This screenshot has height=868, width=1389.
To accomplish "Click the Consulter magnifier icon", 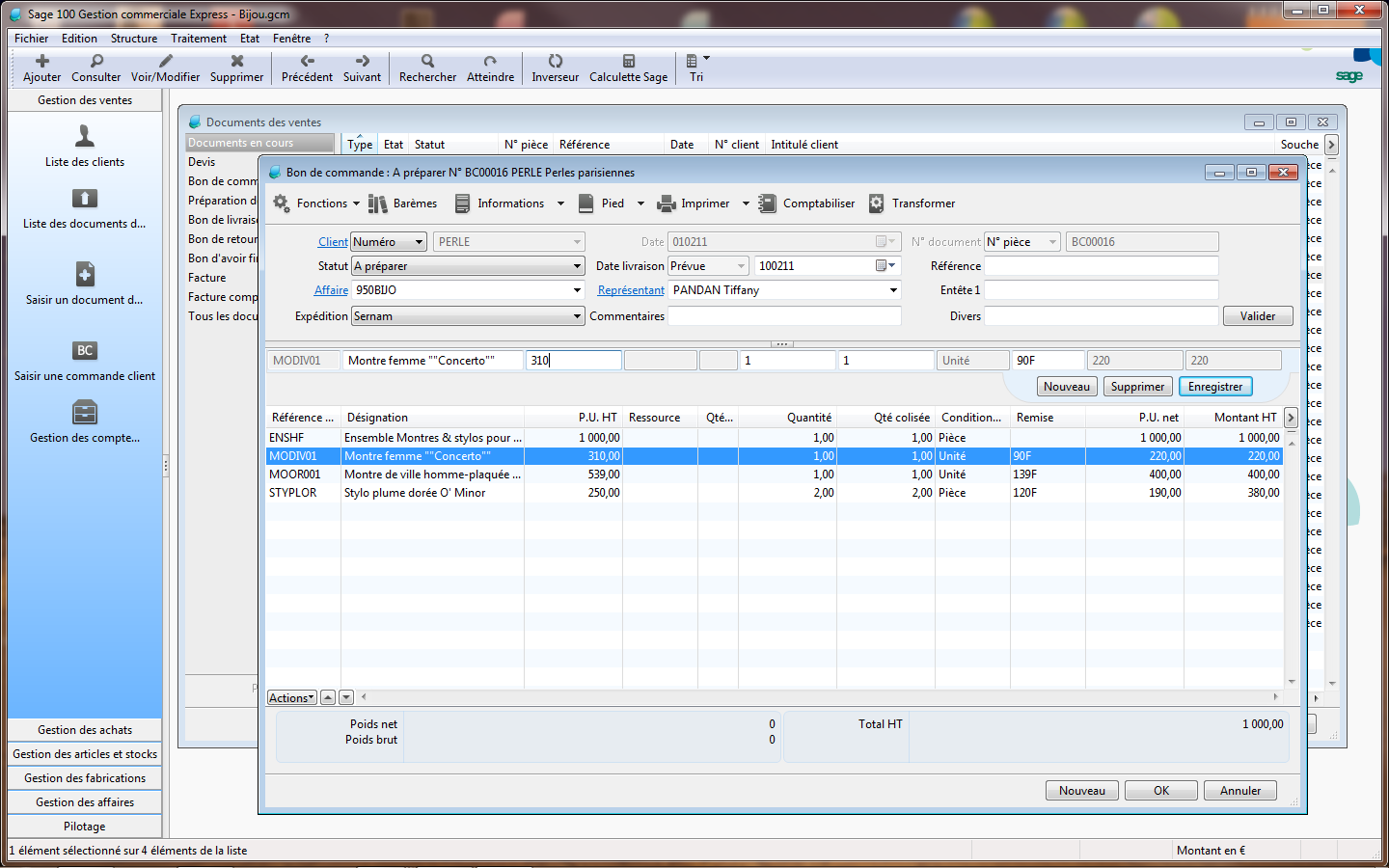I will point(96,61).
